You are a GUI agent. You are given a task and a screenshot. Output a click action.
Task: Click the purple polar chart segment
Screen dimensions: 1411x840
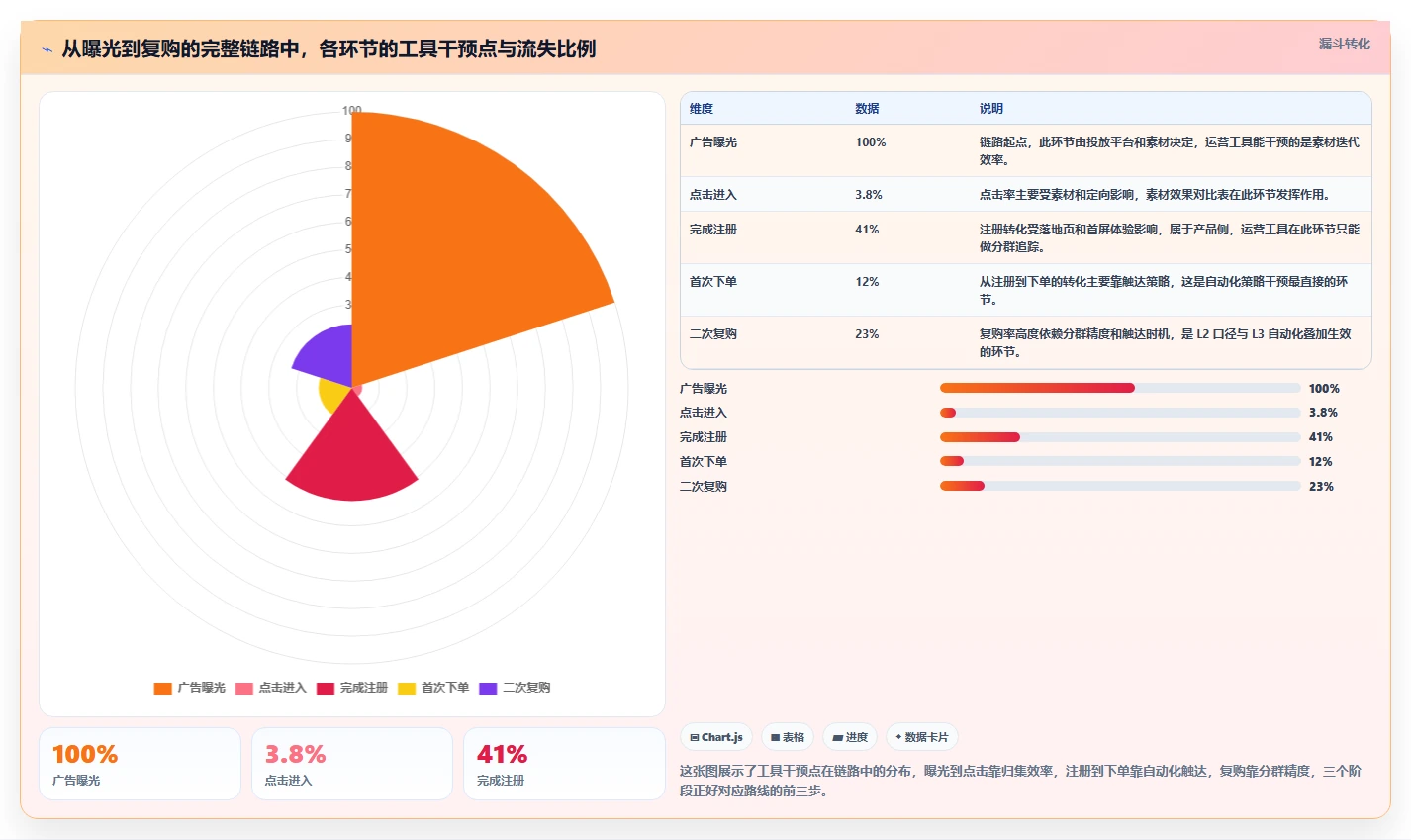[x=329, y=354]
